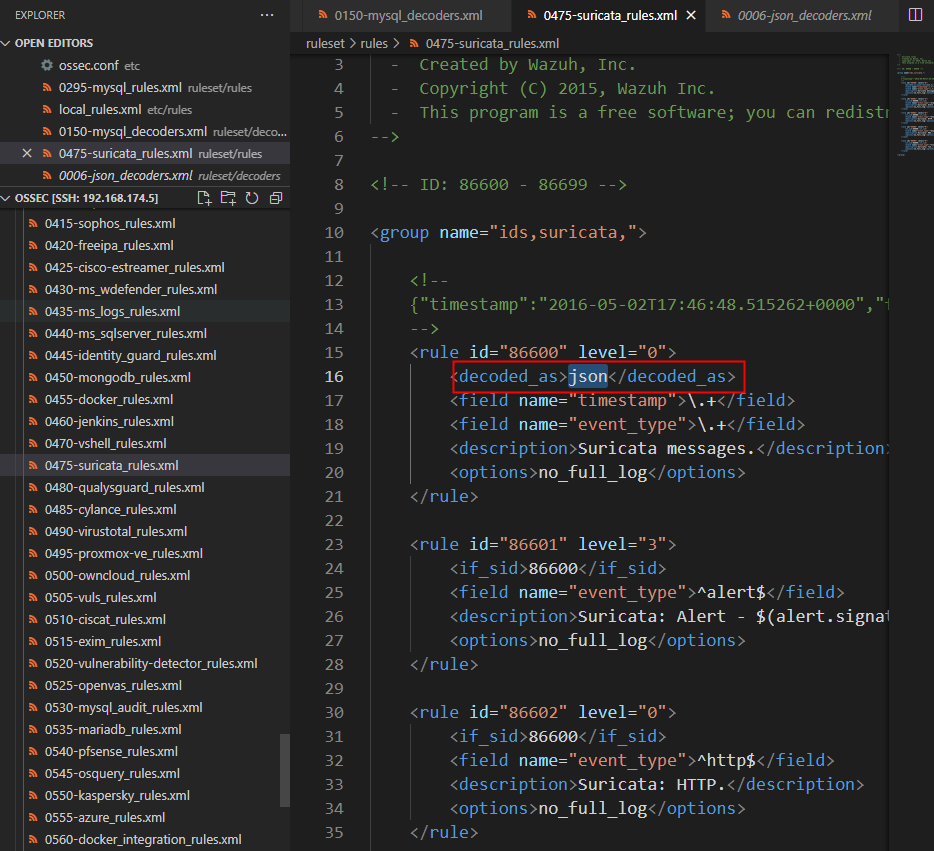Open 0525-openvas_rules.xml file

point(145,686)
